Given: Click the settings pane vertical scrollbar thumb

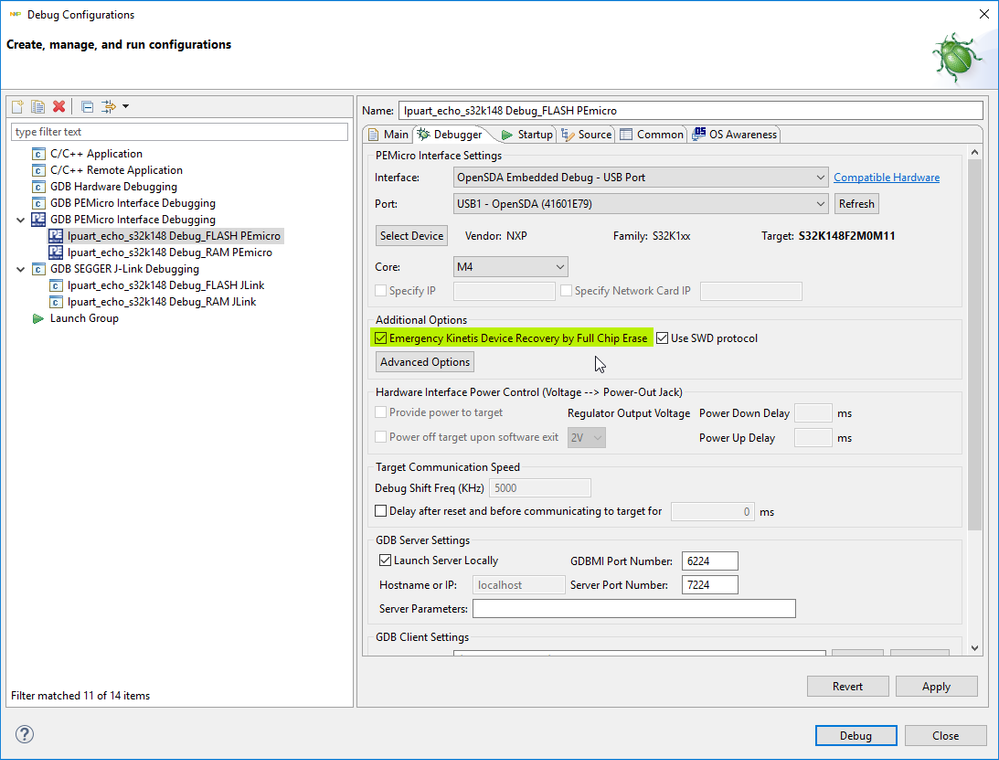Looking at the screenshot, I should click(x=974, y=344).
